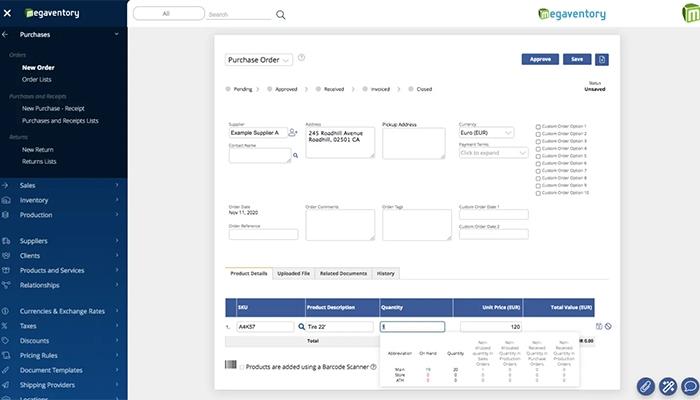Close the sidebar with the X icon
Image resolution: width=700 pixels, height=400 pixels.
[x=7, y=13]
